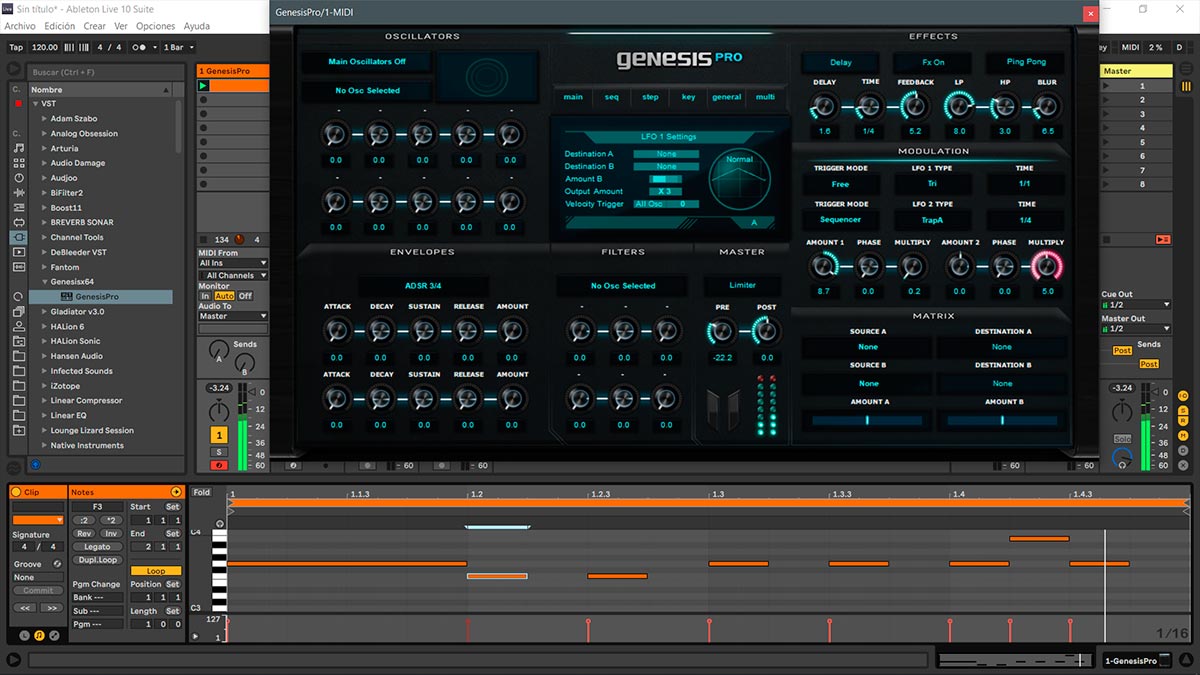Click the groove hot-swap icon next to Groove

[x=57, y=564]
